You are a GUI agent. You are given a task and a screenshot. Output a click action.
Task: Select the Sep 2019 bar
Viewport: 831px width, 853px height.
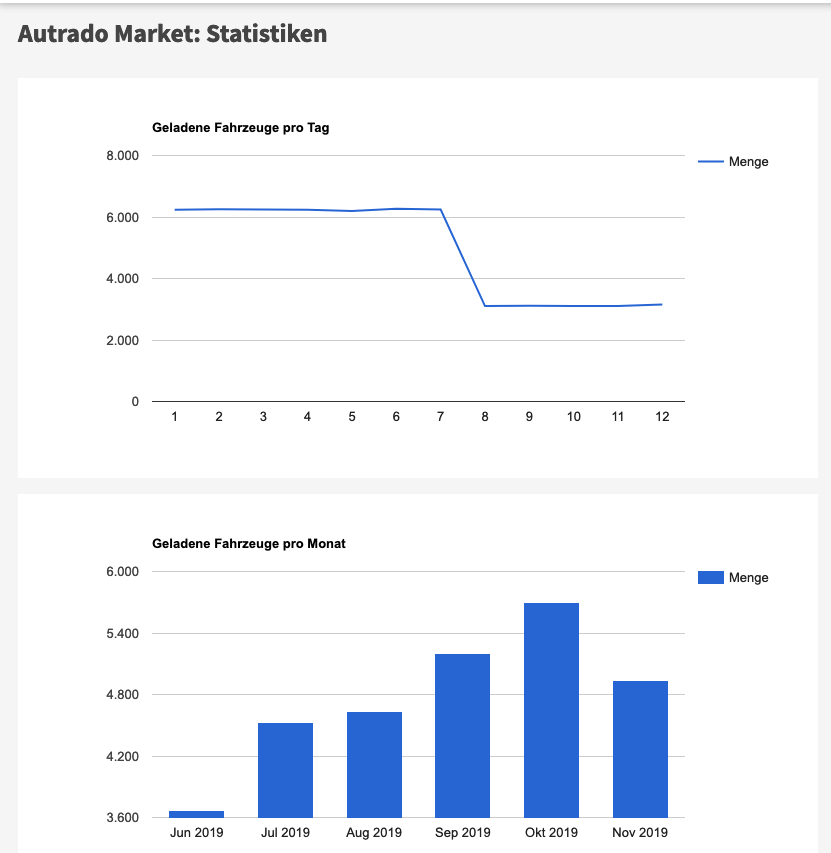coord(462,735)
